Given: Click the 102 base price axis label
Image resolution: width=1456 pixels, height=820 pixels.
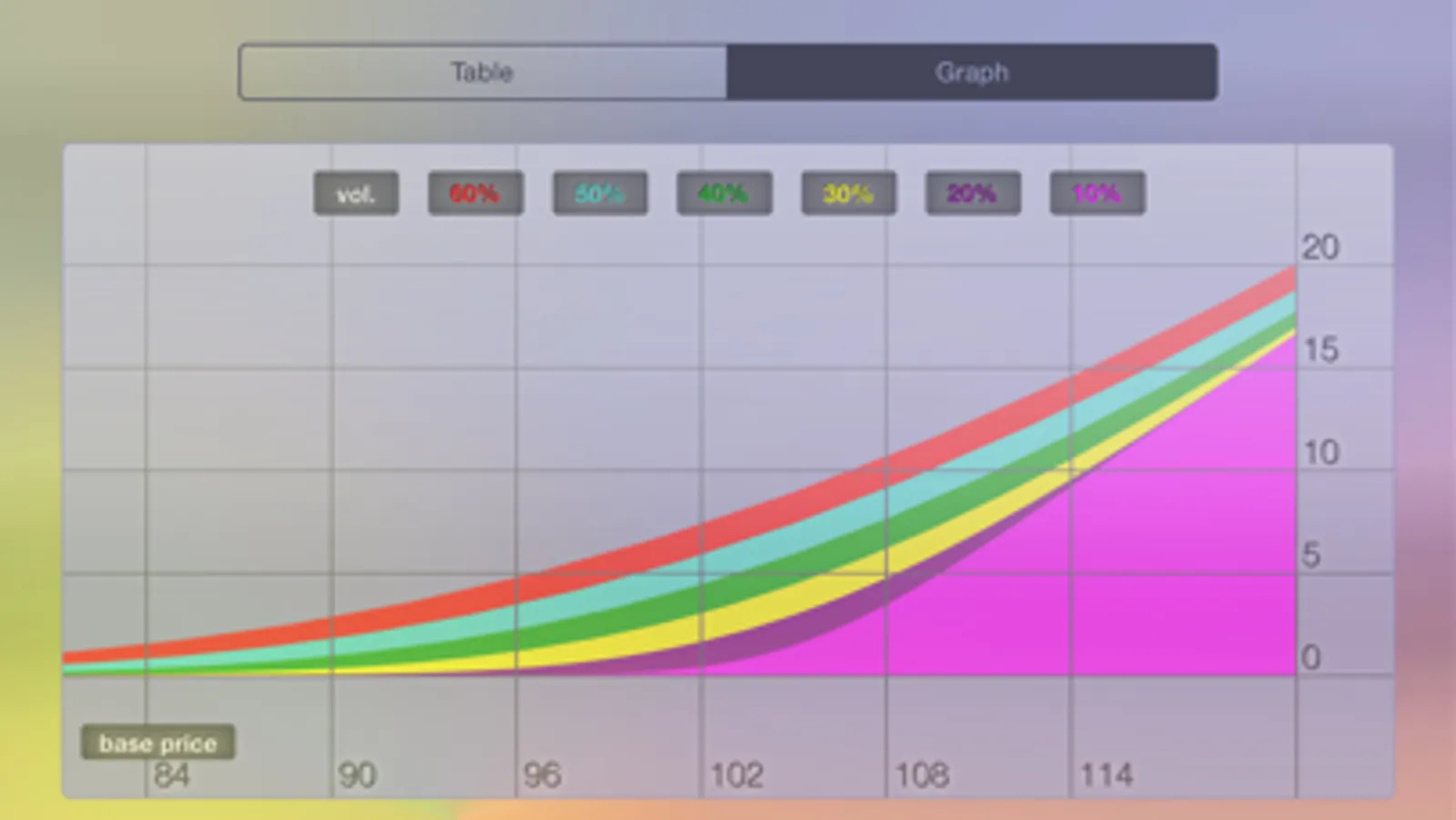Looking at the screenshot, I should pos(737,776).
